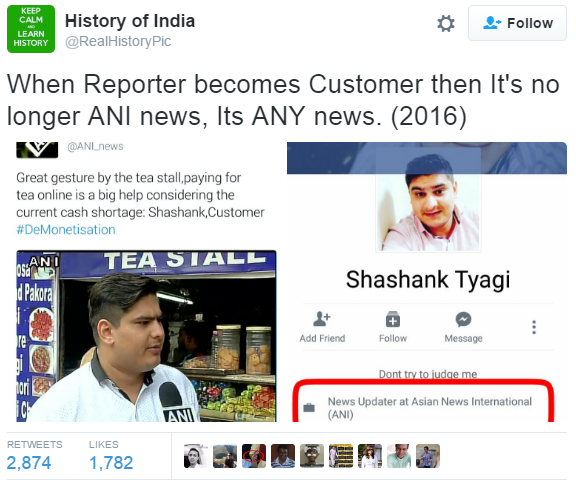This screenshot has height=484, width=576.
Task: Click the Facebook Follow icon under Shashank Tyagi
Action: point(393,319)
